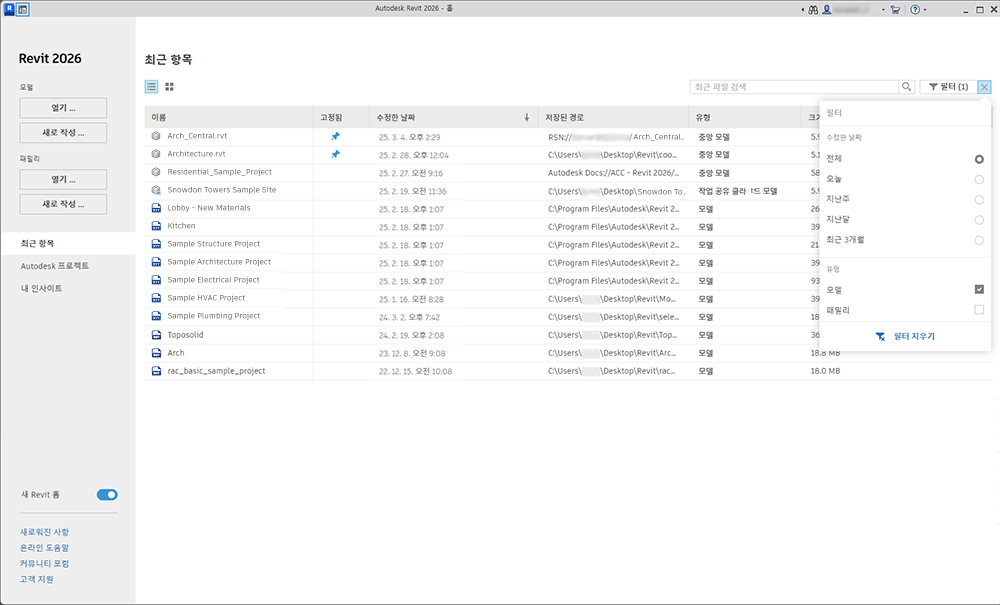Viewport: 1000px width, 605px height.
Task: Sort by modified date arrow
Action: (526, 117)
